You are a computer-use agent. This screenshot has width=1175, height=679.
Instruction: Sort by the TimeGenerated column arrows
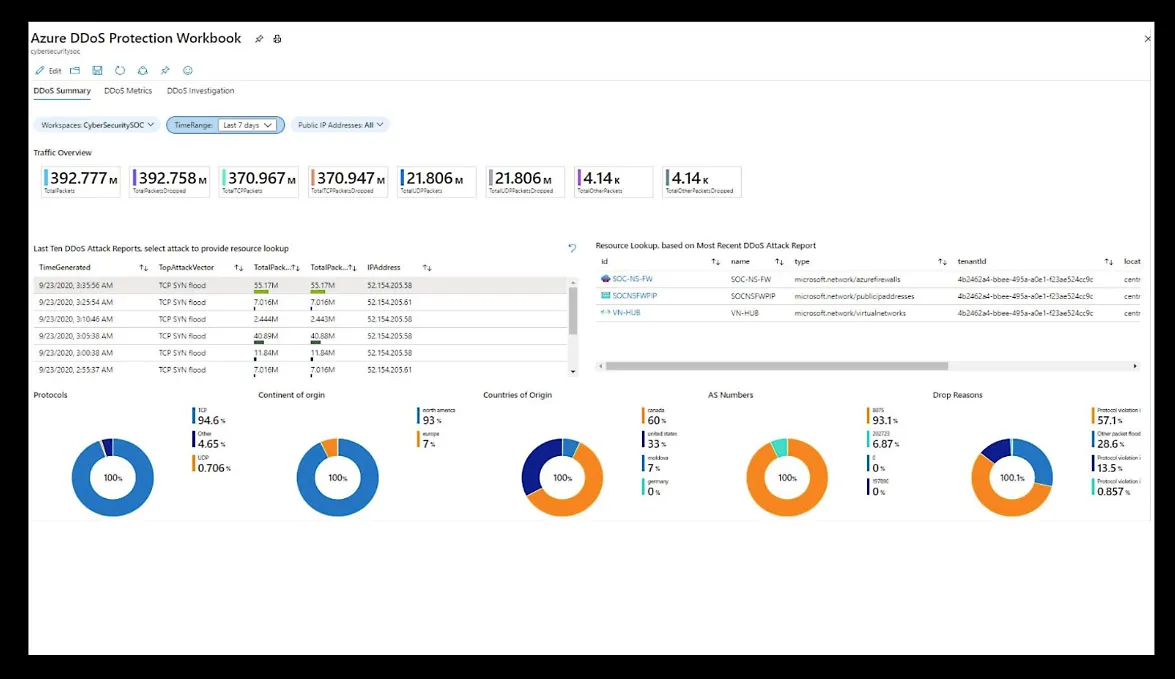143,268
